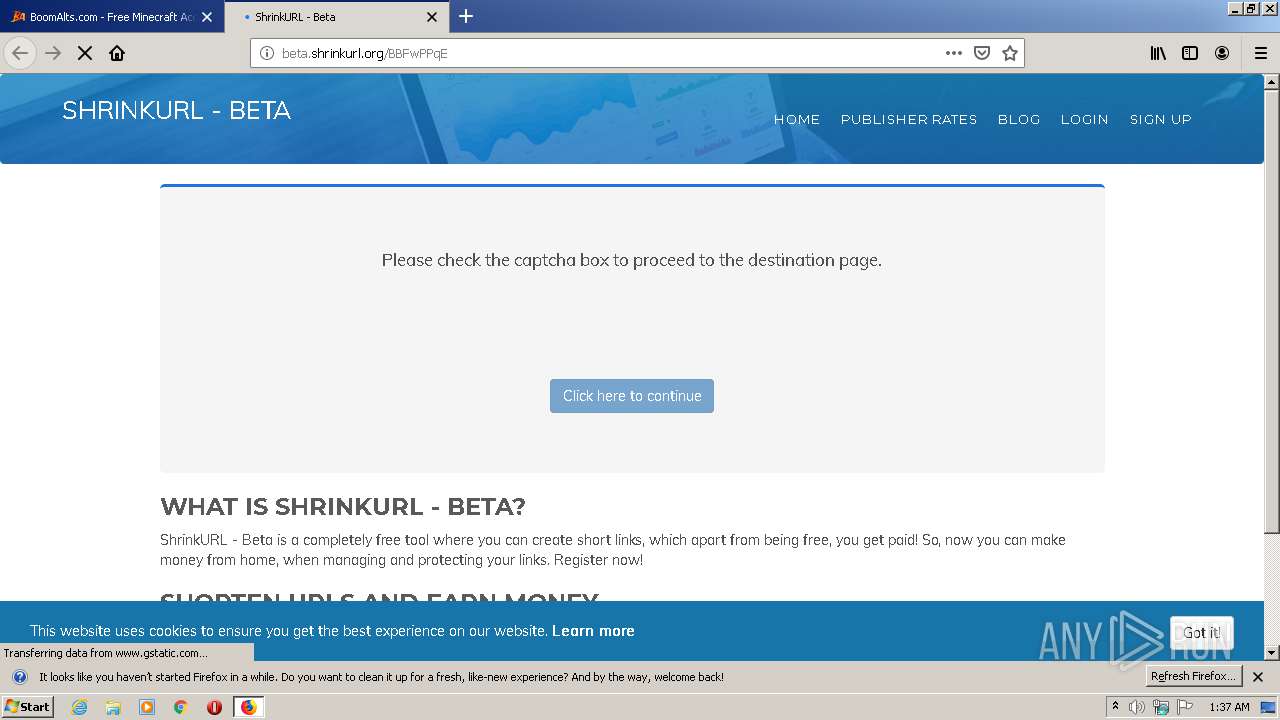This screenshot has height=720, width=1280.
Task: Open the Firefox account icon
Action: [1222, 53]
